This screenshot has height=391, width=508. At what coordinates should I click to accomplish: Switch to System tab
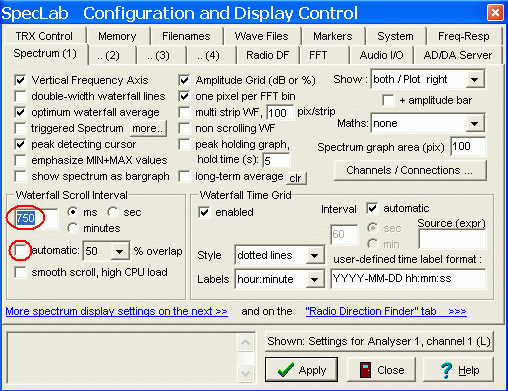tap(395, 36)
